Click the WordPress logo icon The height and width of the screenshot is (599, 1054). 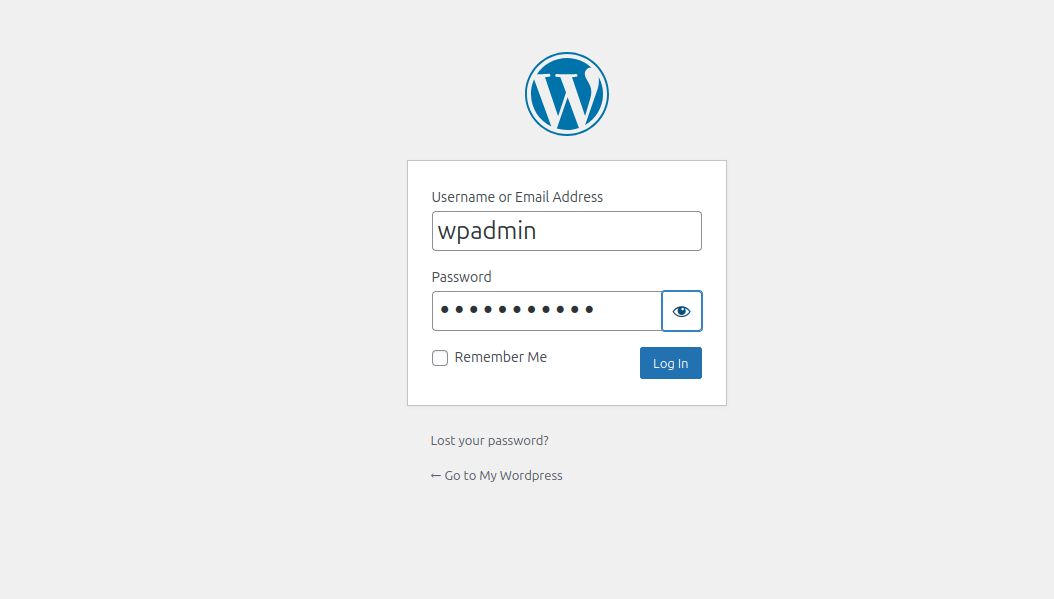pos(567,94)
